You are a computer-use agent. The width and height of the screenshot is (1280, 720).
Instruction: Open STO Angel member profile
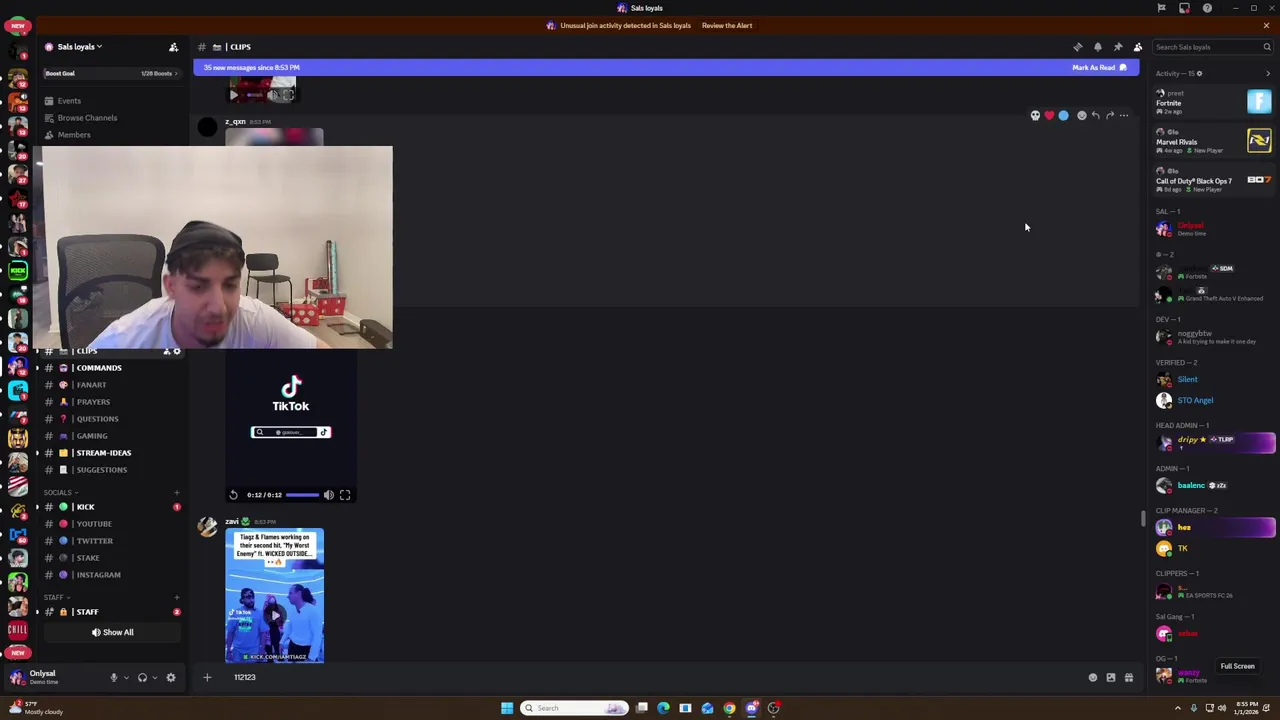pos(1212,401)
